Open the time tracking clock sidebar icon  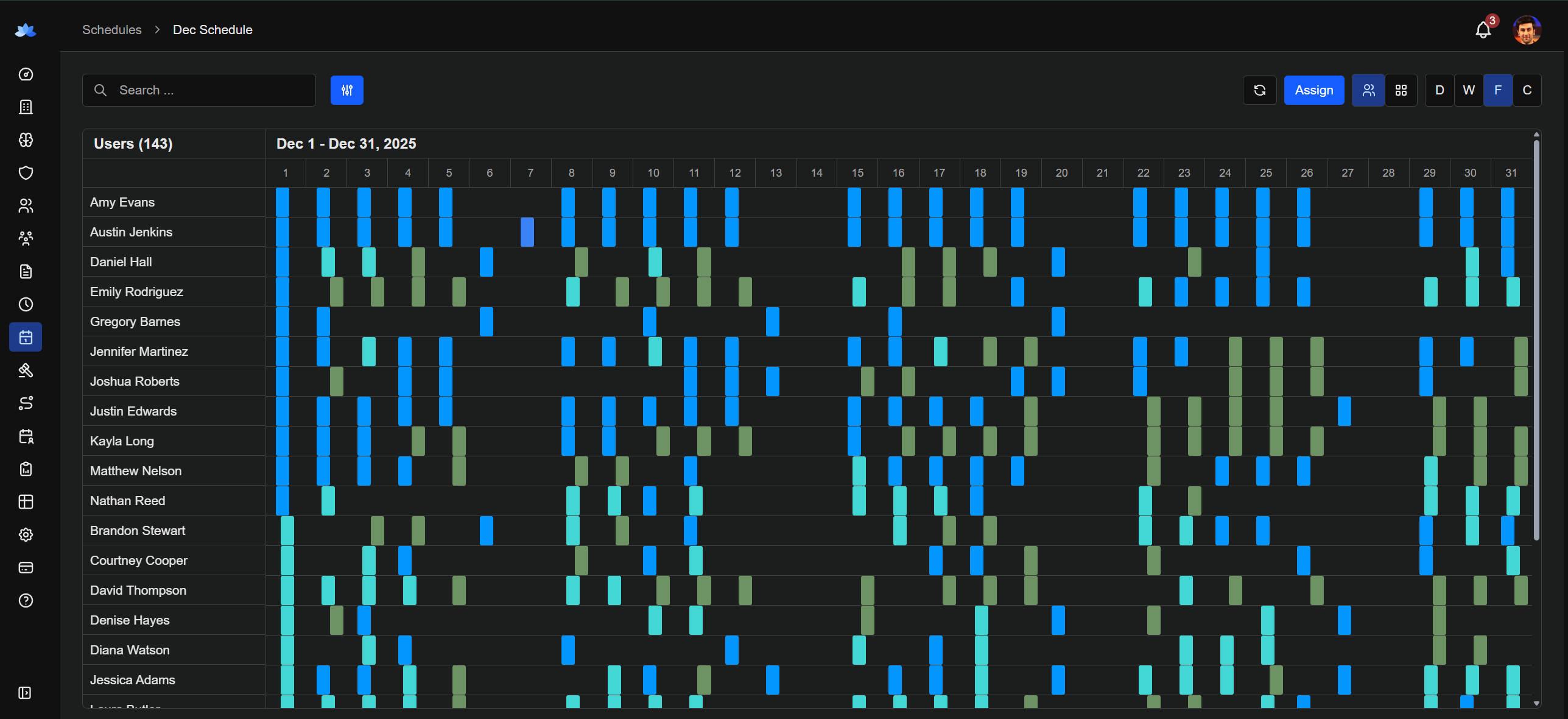coord(26,305)
